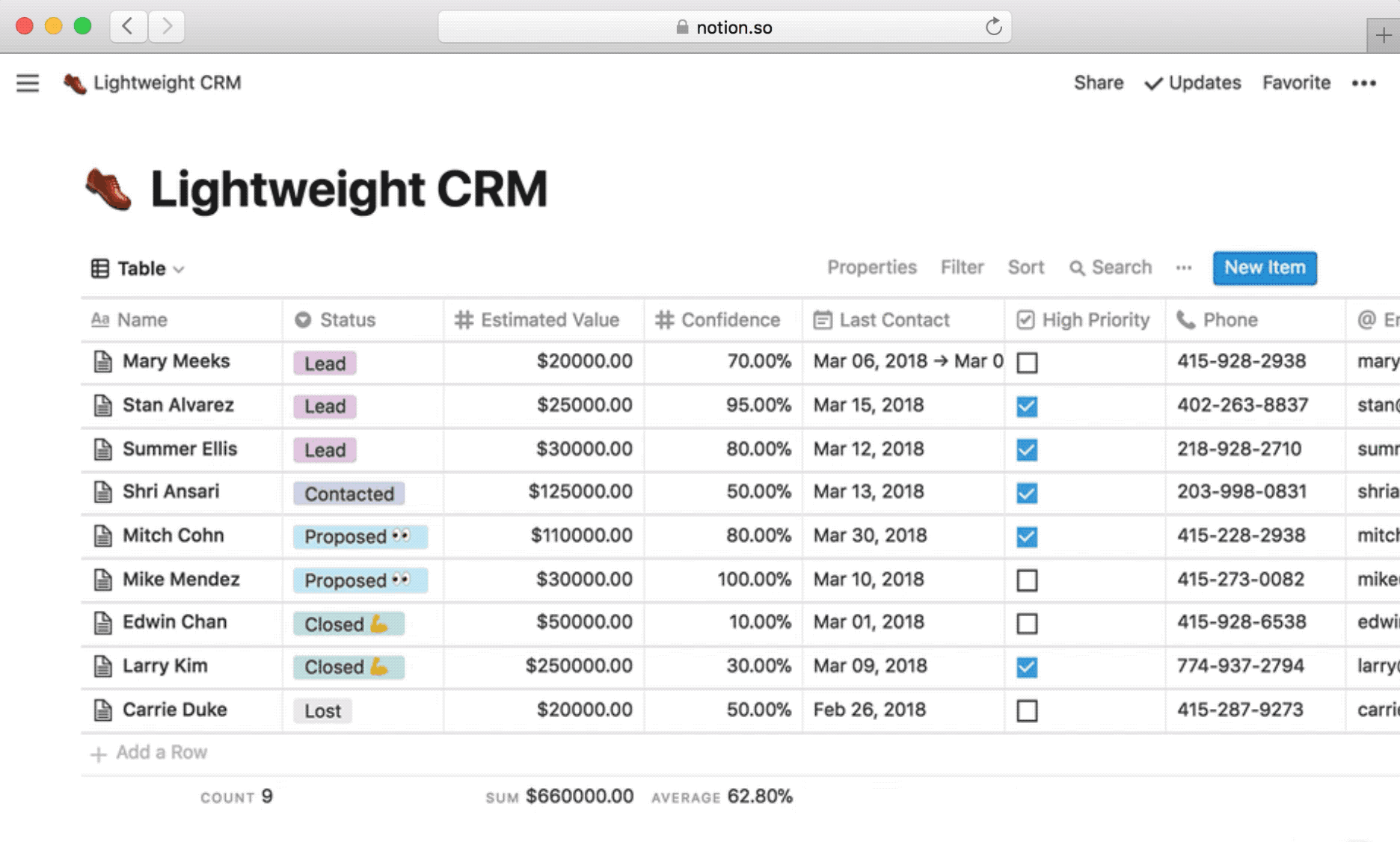Click Favorite in the top bar
Viewport: 1400px width, 842px height.
tap(1296, 83)
